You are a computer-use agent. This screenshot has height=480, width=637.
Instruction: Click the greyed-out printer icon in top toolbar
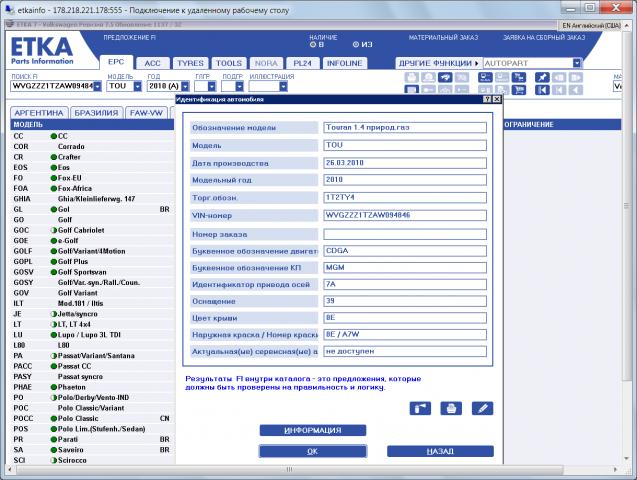[x=412, y=77]
